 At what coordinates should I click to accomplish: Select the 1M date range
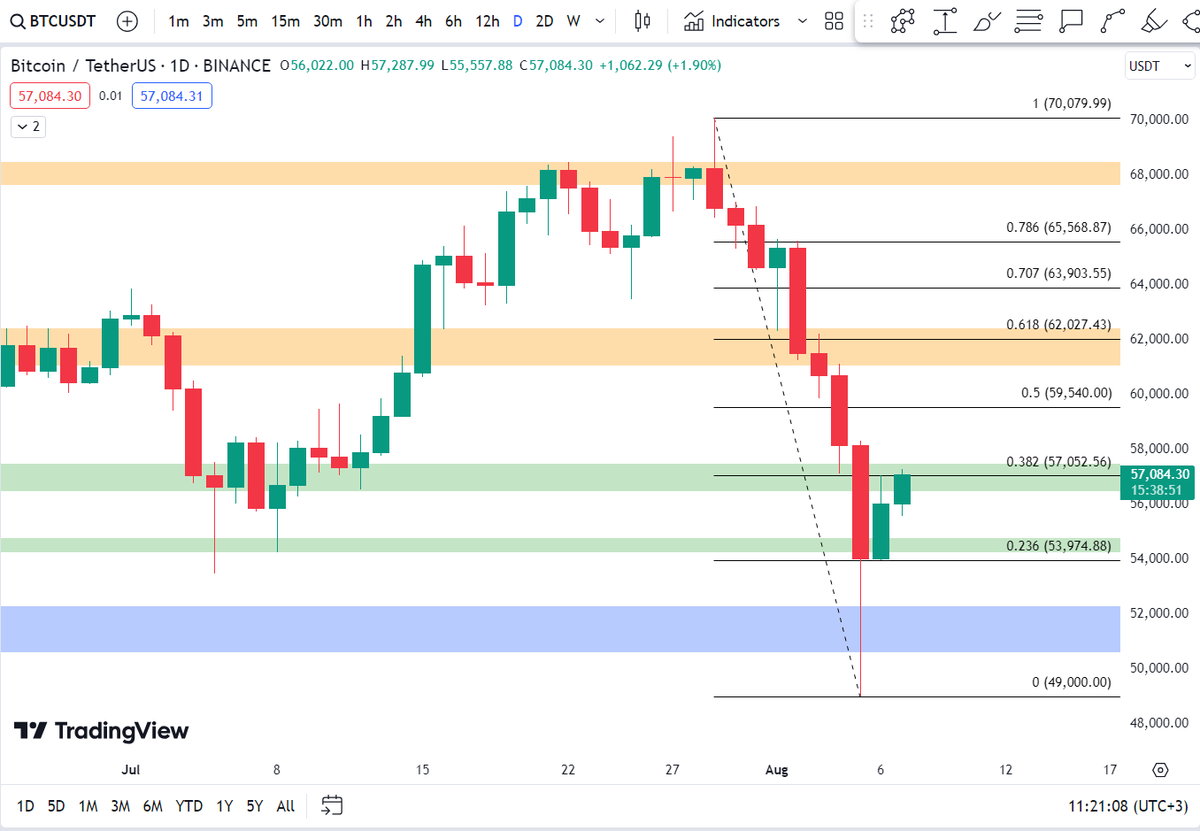click(88, 805)
